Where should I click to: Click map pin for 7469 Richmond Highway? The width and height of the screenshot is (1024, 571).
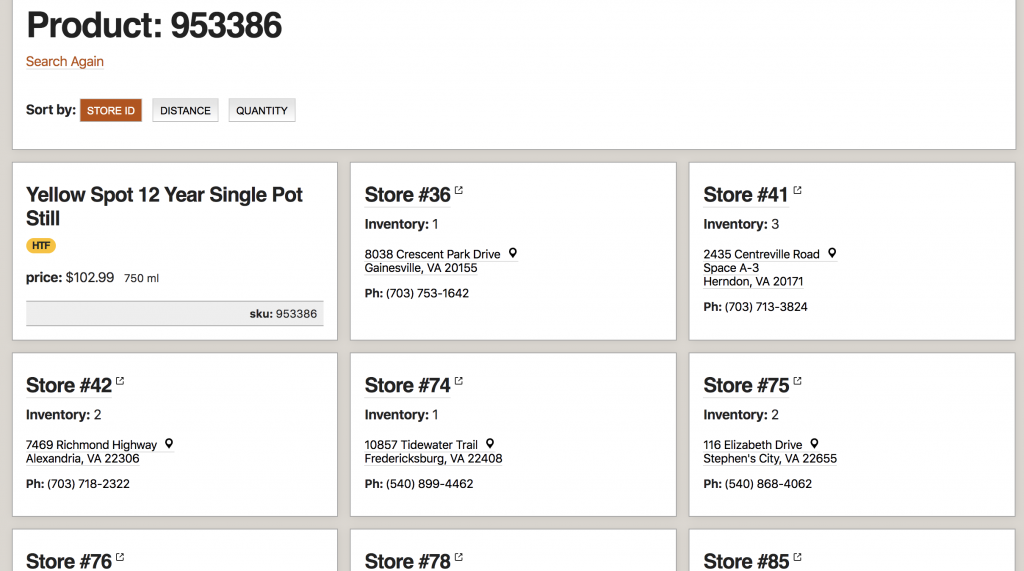click(169, 443)
